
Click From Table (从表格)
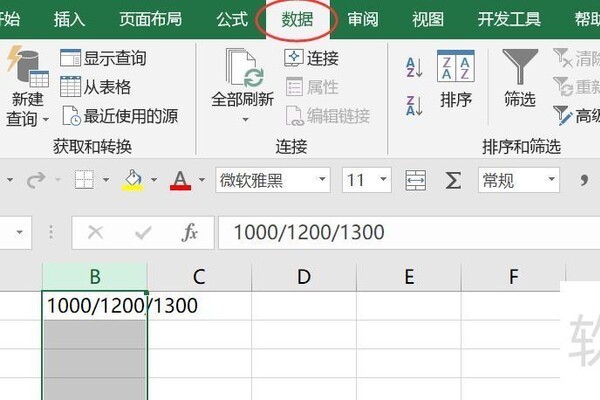96,87
